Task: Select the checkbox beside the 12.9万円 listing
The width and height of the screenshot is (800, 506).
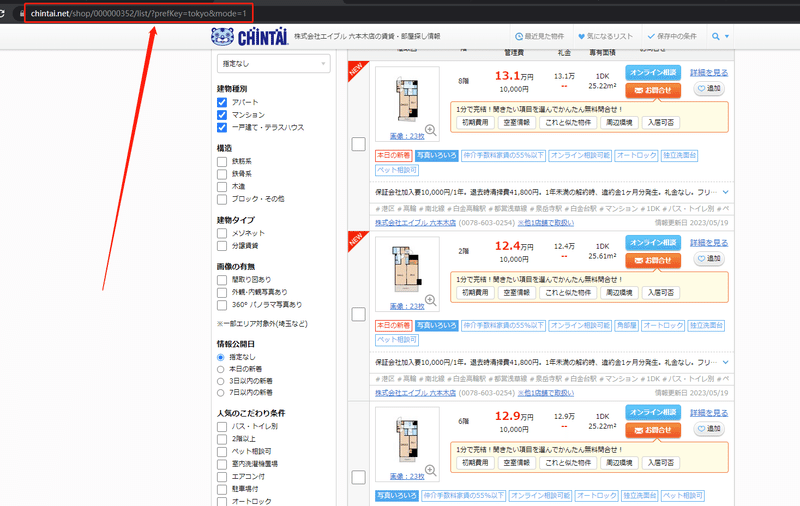Action: click(359, 477)
